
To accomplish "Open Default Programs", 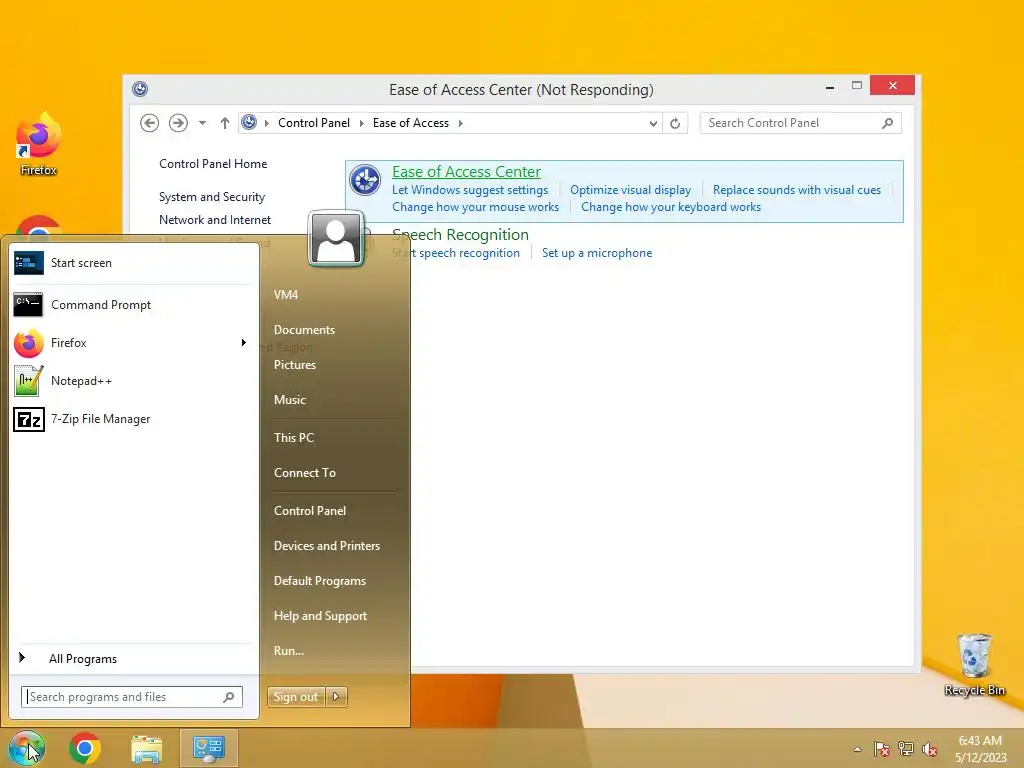I will coord(320,581).
